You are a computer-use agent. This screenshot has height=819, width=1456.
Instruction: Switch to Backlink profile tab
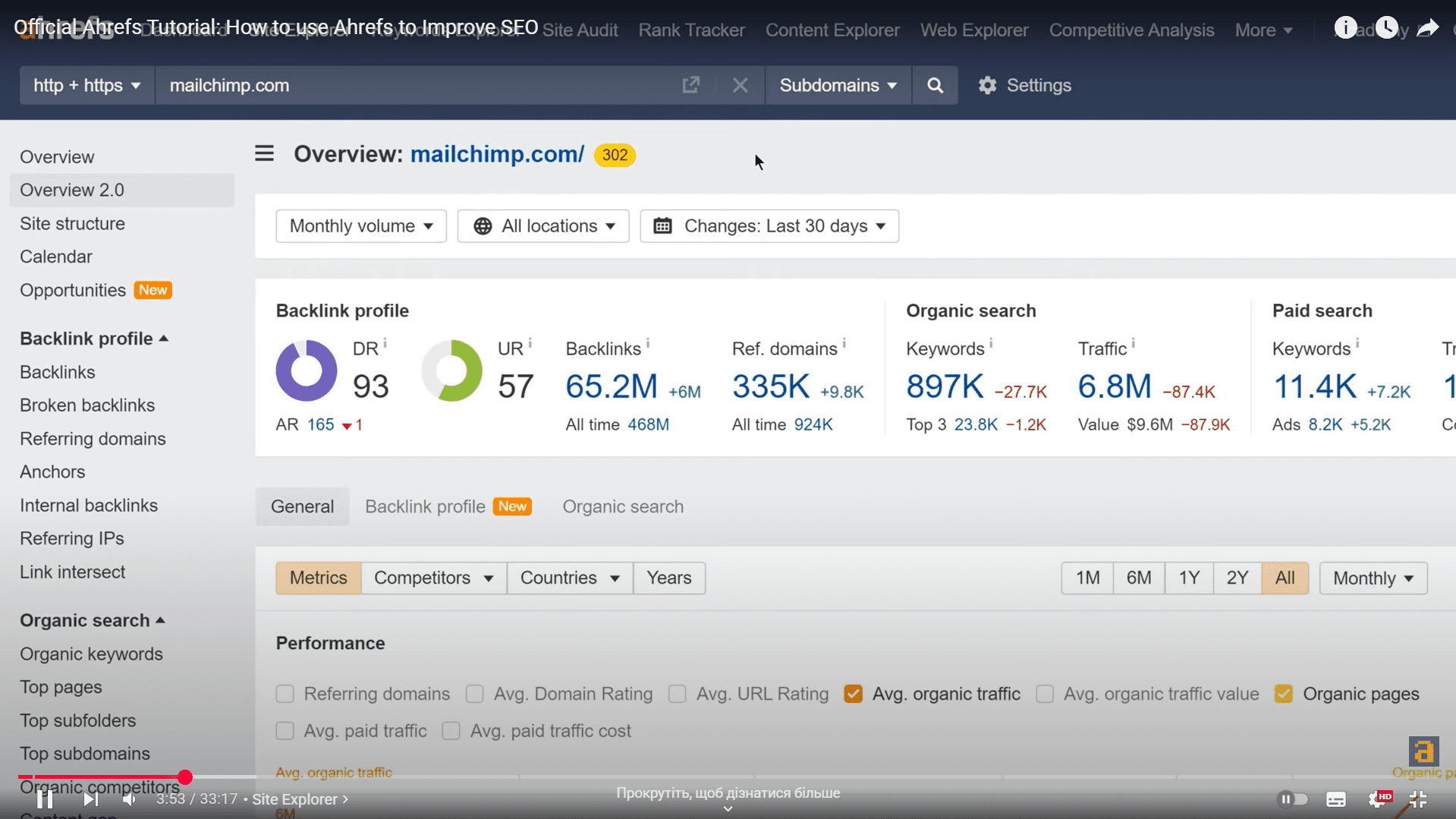[x=448, y=506]
